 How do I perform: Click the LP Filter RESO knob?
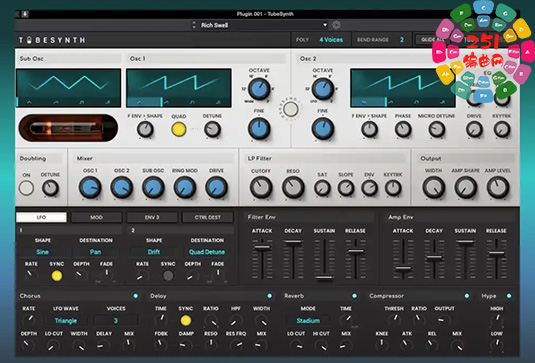click(x=293, y=187)
